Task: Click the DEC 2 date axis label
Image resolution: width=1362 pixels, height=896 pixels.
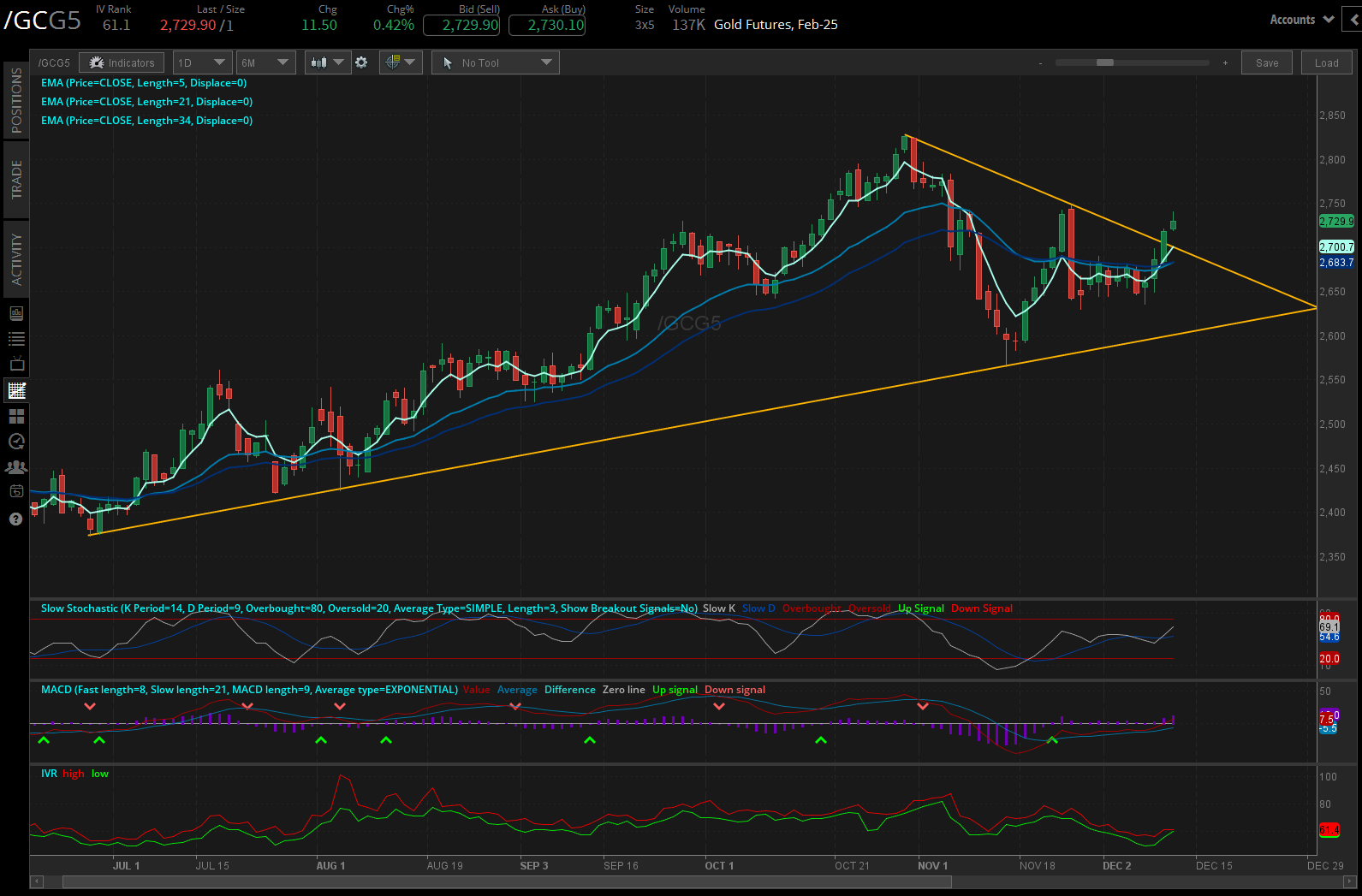Action: point(1117,866)
